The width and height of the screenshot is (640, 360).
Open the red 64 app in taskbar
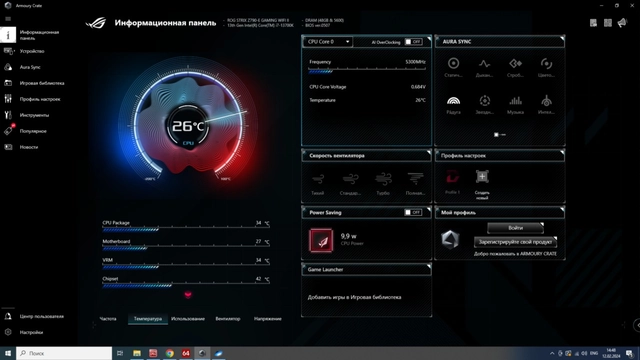click(x=186, y=353)
